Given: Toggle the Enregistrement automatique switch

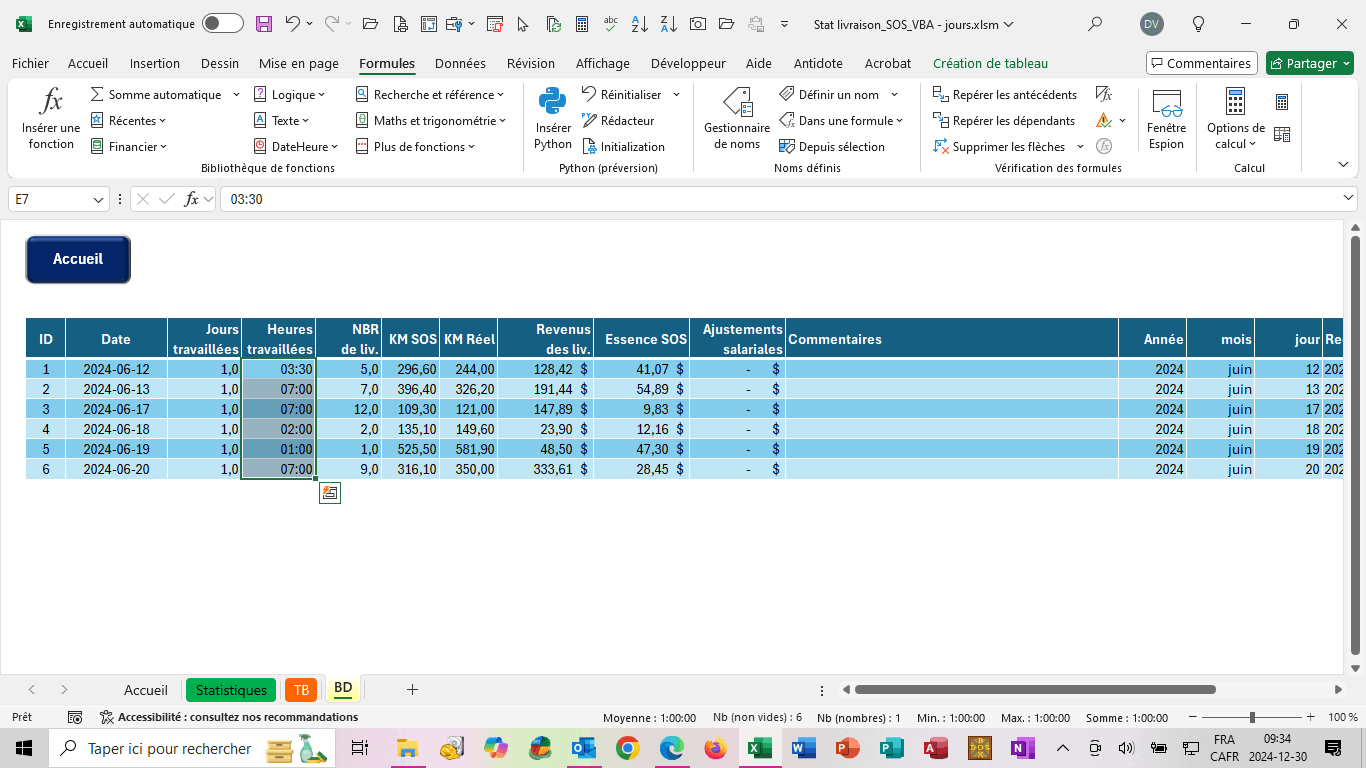Looking at the screenshot, I should (222, 24).
